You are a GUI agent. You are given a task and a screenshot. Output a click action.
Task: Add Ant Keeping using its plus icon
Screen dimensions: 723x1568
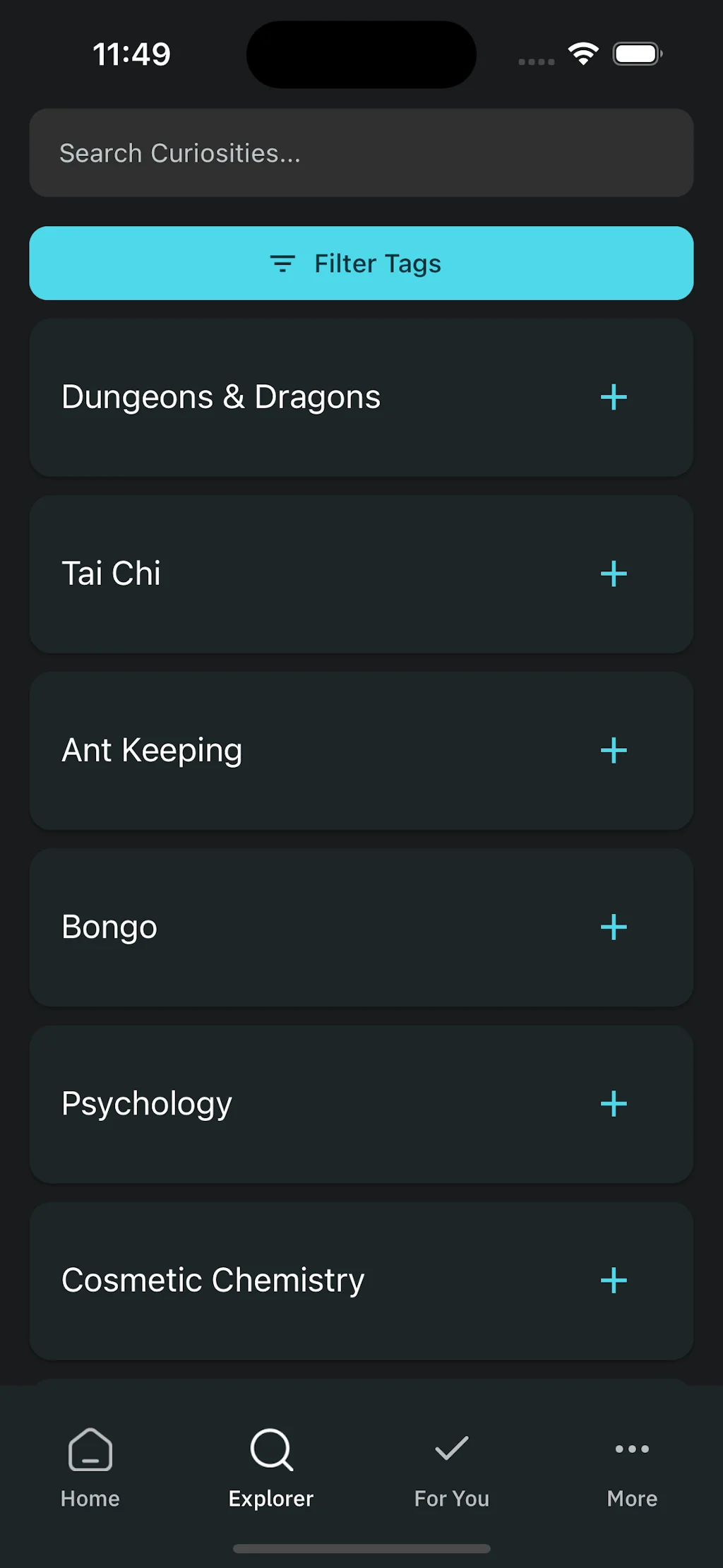click(614, 750)
